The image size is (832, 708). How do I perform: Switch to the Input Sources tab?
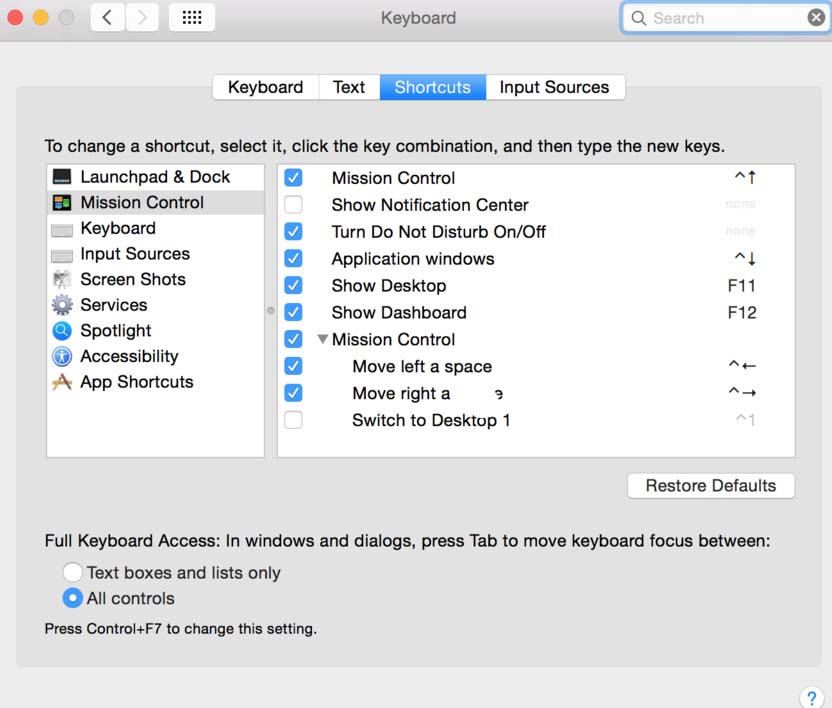(x=554, y=87)
